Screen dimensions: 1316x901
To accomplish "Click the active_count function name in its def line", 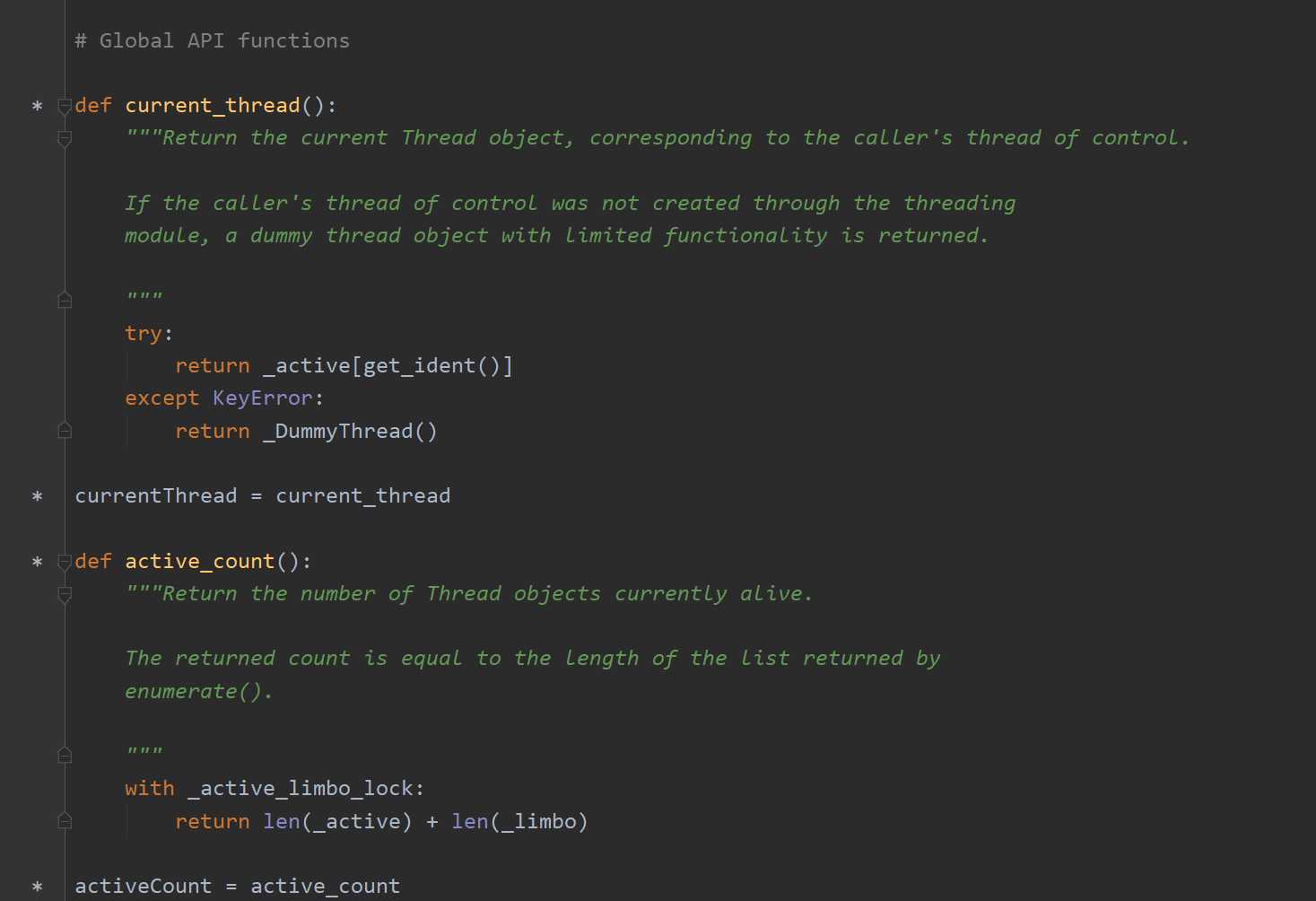I will tap(199, 562).
